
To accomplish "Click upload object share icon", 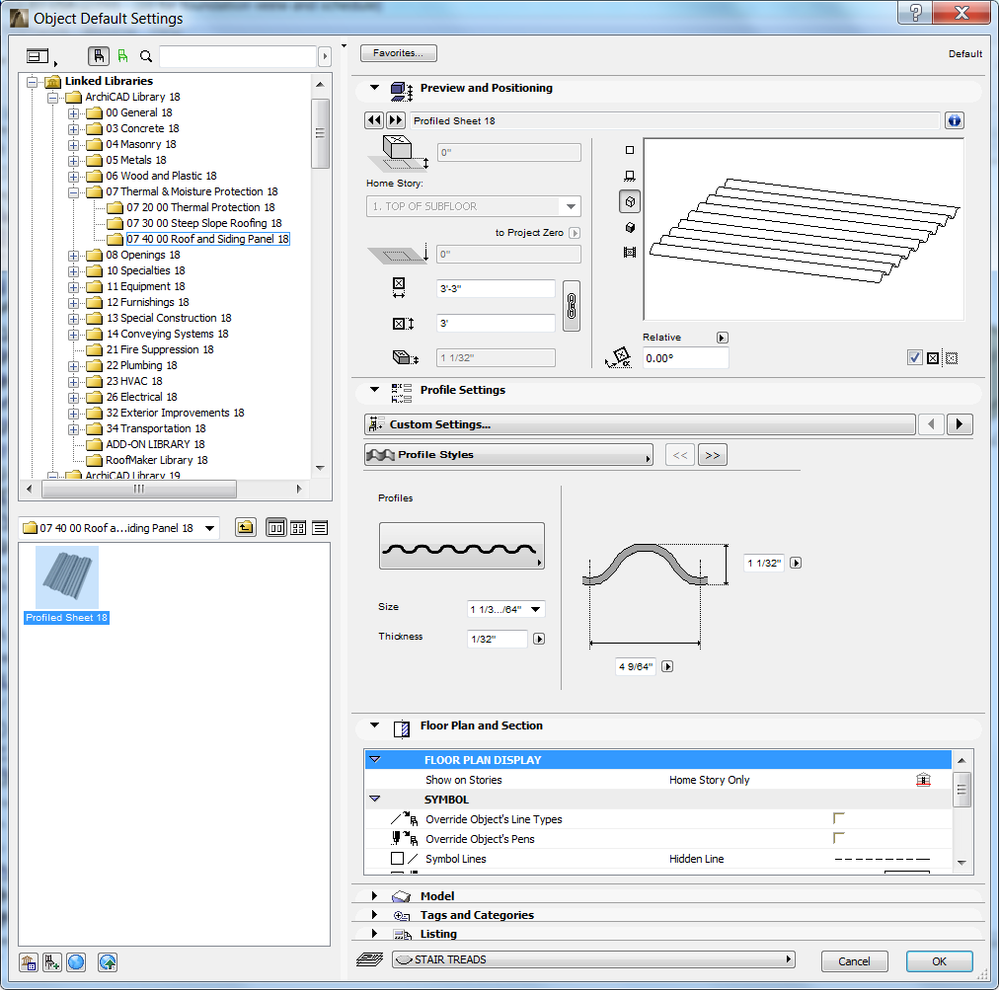I will [107, 962].
